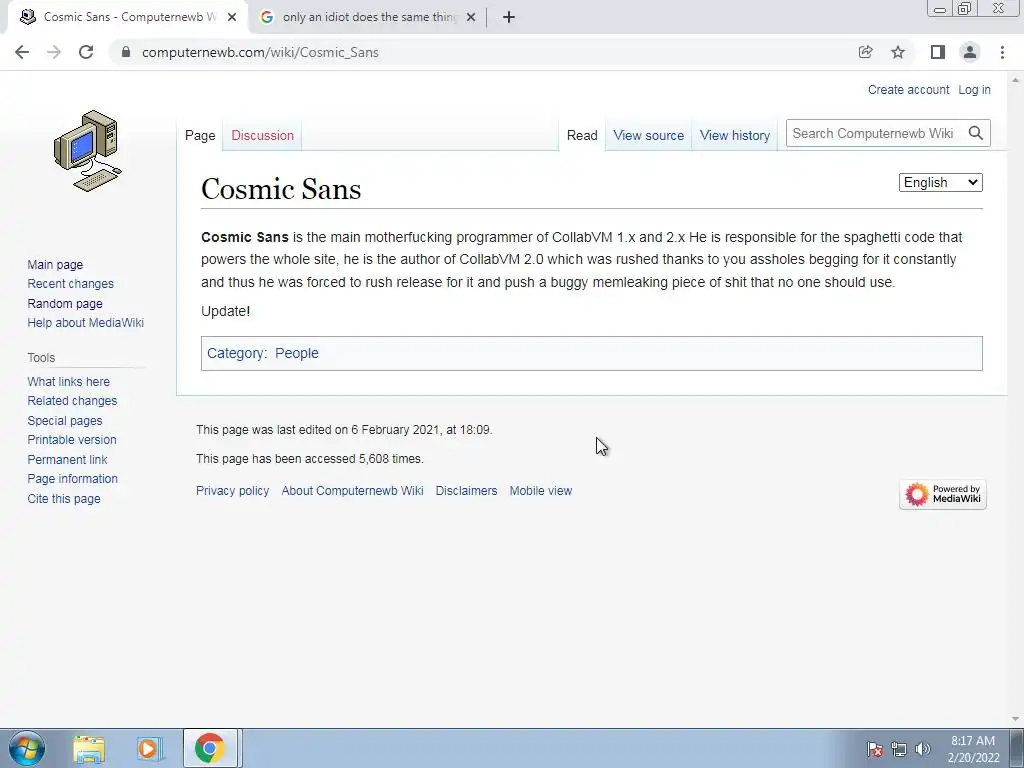Screen dimensions: 1024x768
Task: Click the Permanent link
Action: tap(67, 459)
